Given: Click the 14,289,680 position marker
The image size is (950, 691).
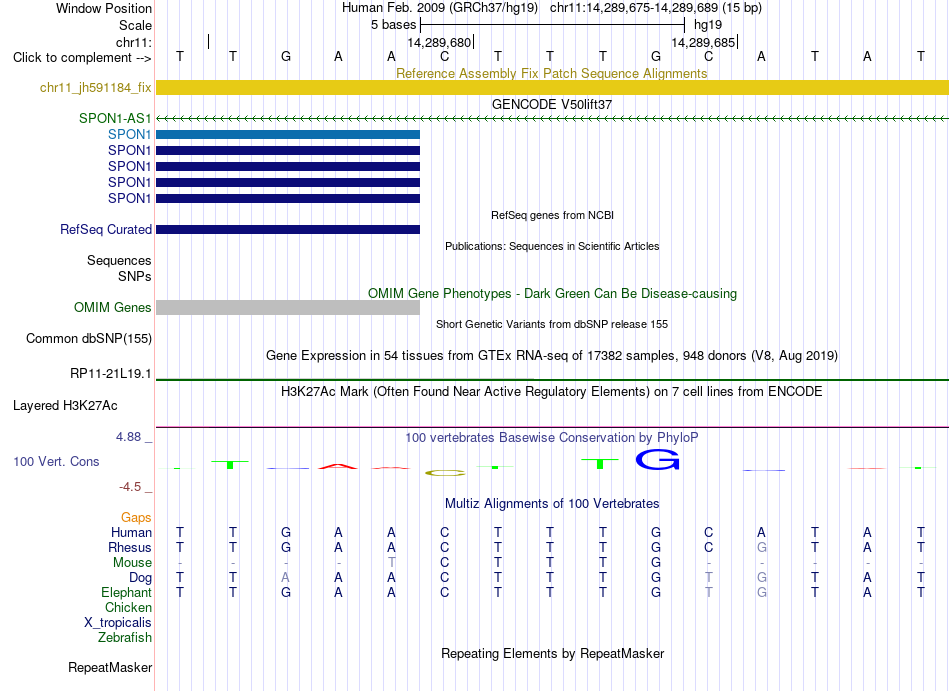Looking at the screenshot, I should point(439,42).
